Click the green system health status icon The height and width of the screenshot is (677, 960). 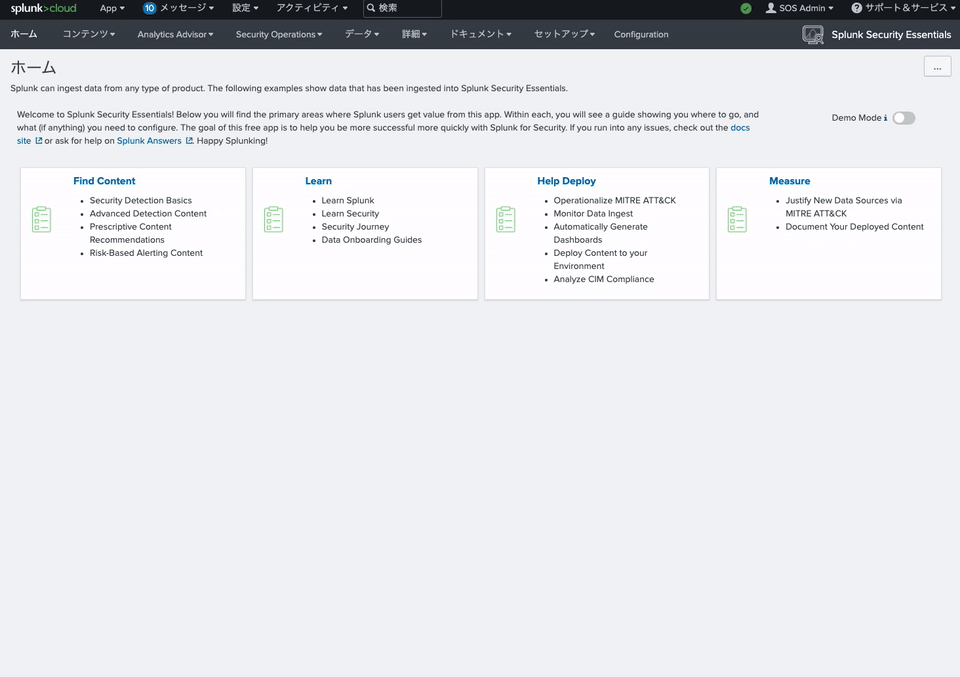coord(746,8)
